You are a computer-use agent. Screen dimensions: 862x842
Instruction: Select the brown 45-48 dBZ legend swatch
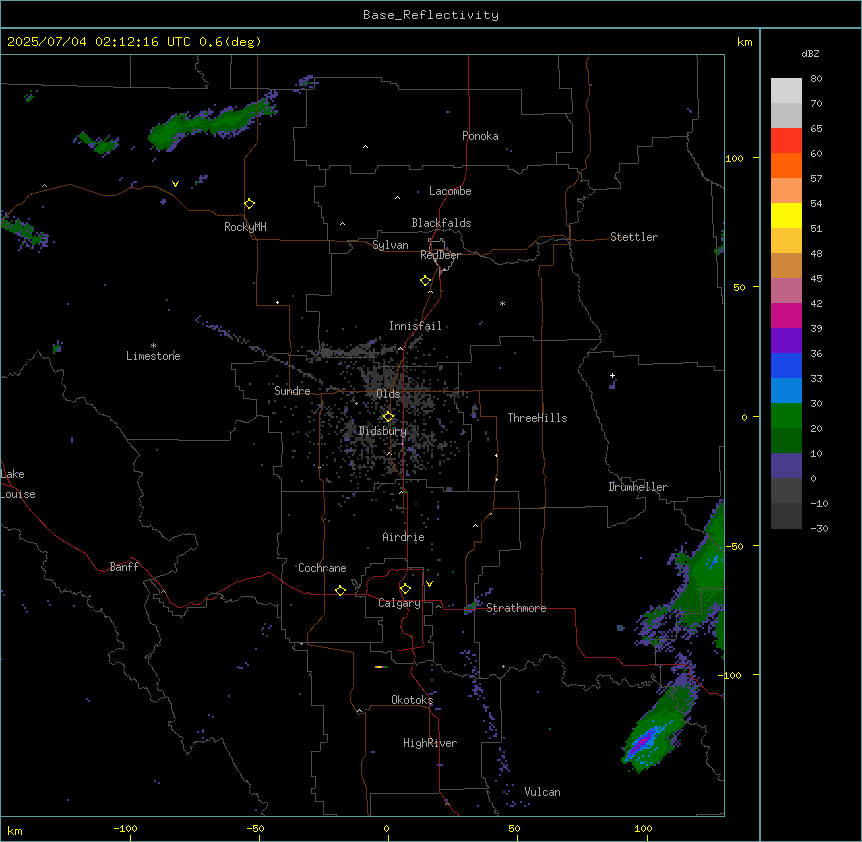click(x=786, y=265)
